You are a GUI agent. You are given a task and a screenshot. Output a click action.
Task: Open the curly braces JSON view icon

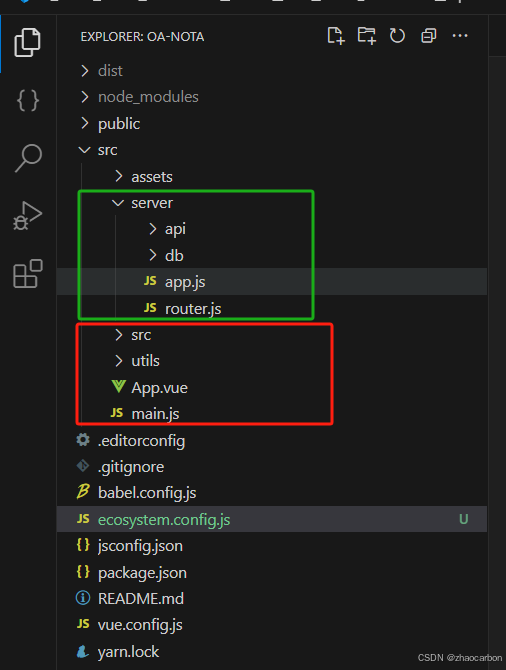click(28, 100)
